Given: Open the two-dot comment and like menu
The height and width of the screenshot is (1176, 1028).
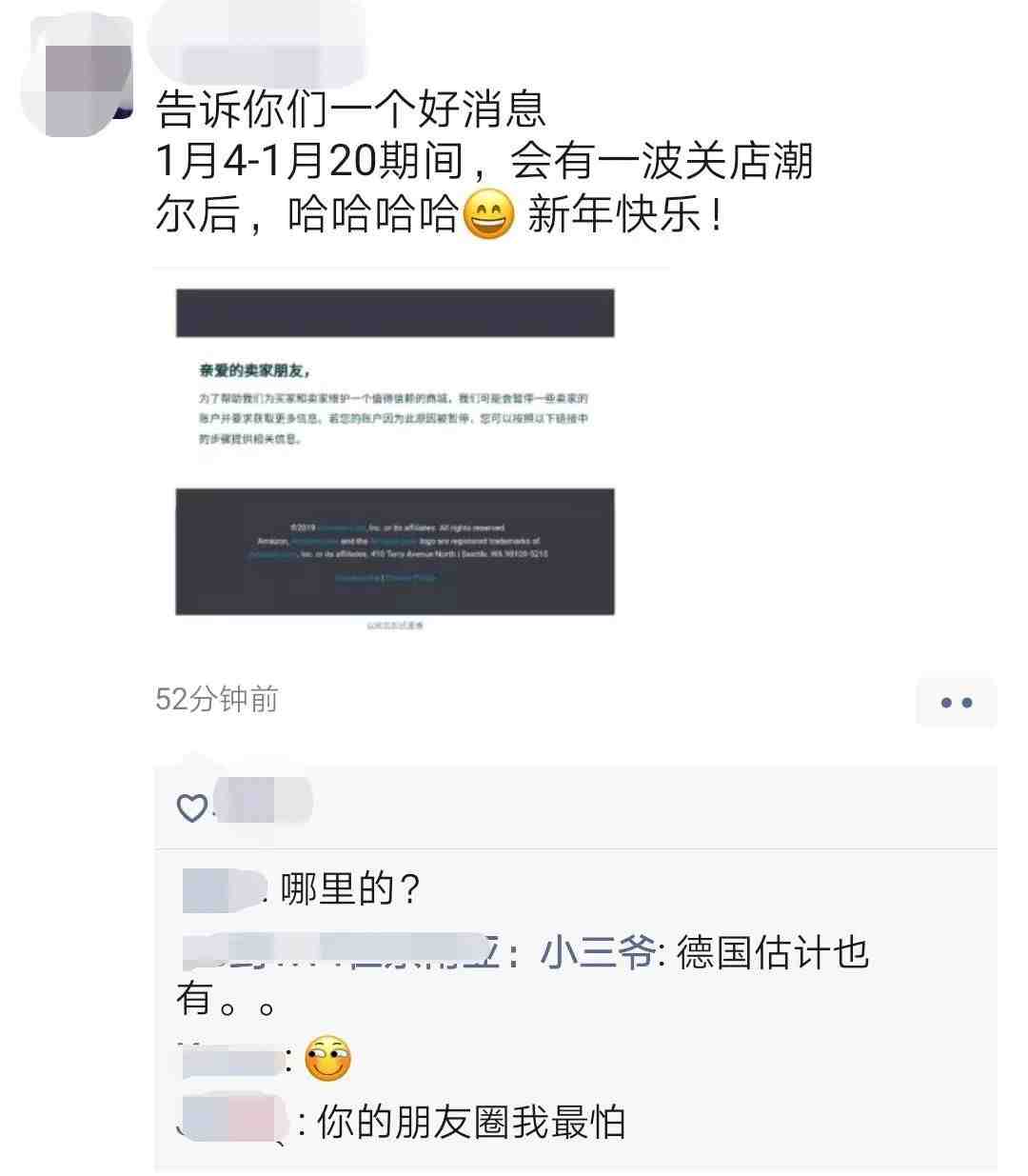Looking at the screenshot, I should click(x=956, y=703).
